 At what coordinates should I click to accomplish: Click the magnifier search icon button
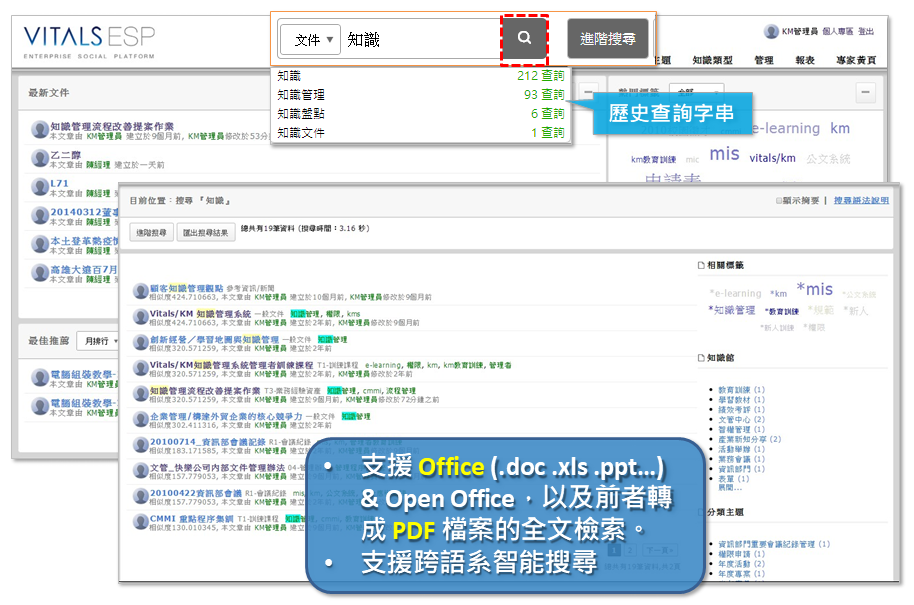[x=525, y=38]
